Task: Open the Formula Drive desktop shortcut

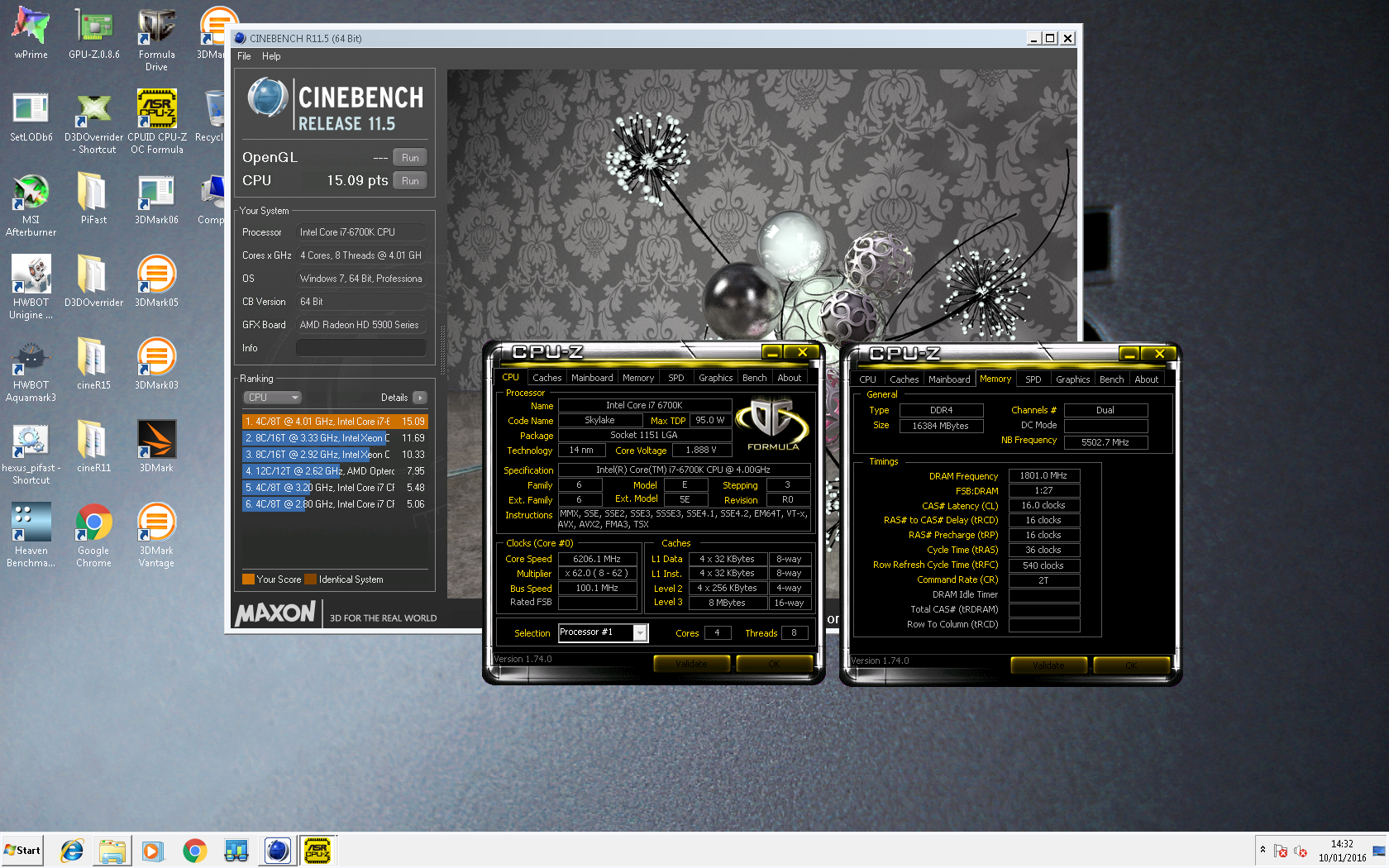Action: [156, 39]
